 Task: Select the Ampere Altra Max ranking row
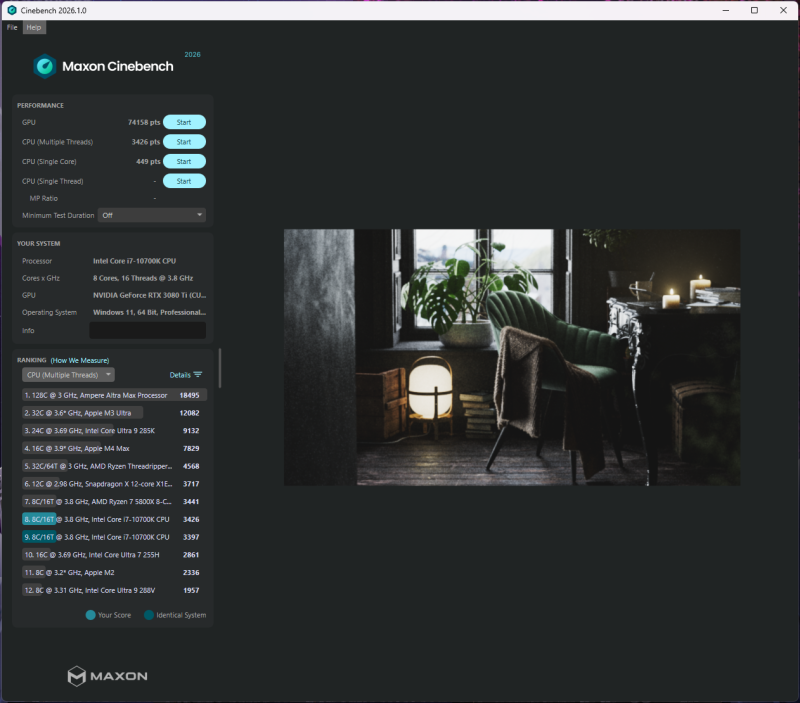click(114, 395)
